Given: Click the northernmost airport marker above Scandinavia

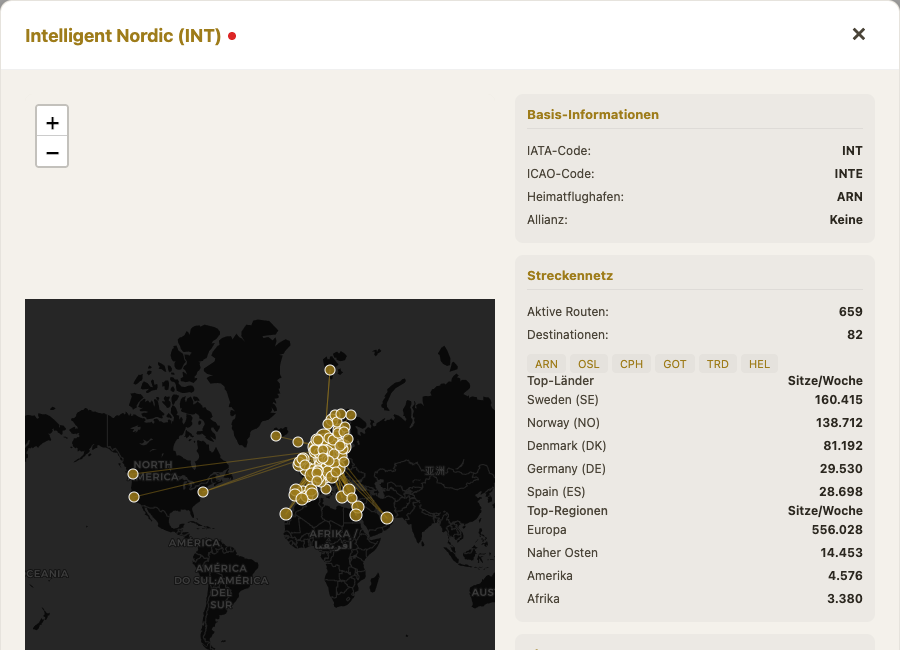Looking at the screenshot, I should tap(329, 370).
